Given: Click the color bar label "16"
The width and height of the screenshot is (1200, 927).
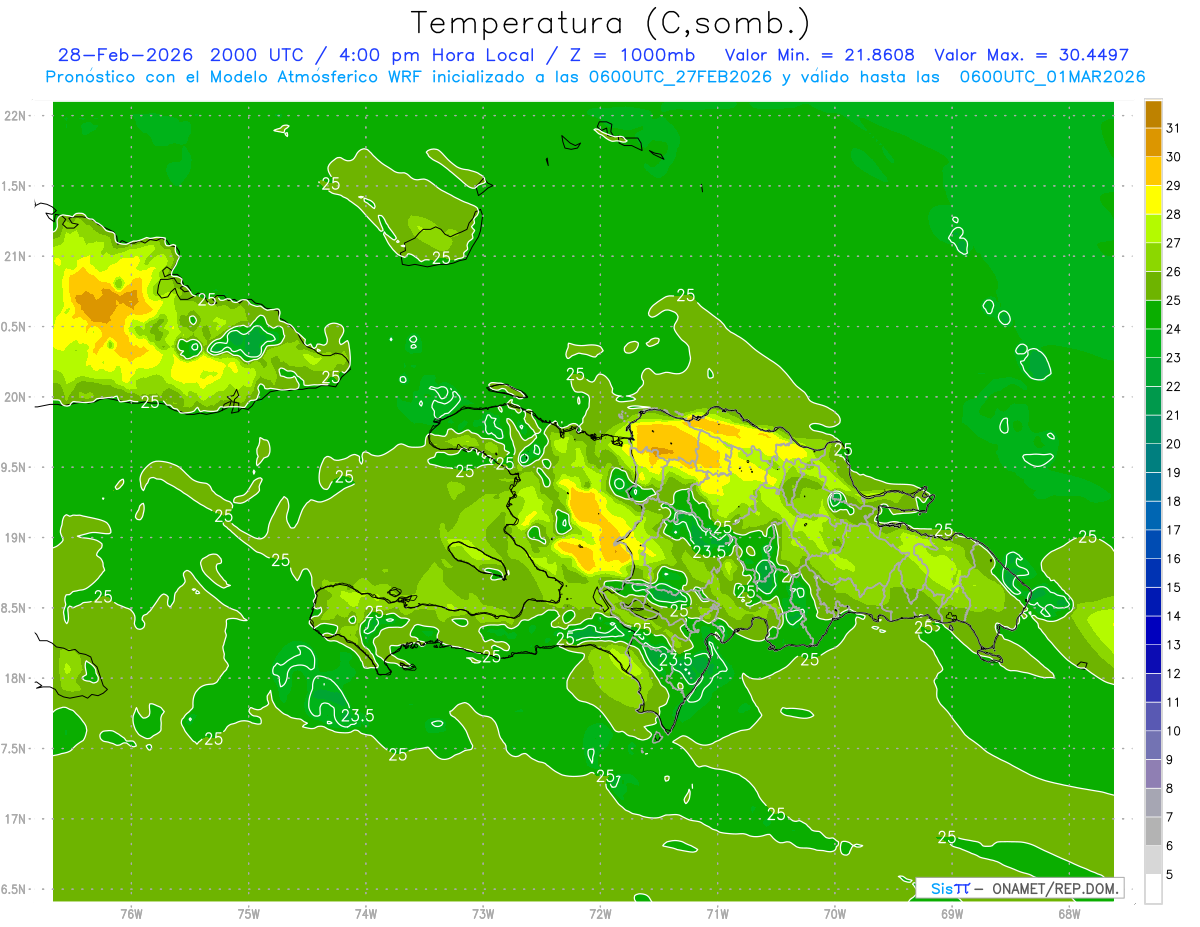Looking at the screenshot, I should click(x=1173, y=559).
